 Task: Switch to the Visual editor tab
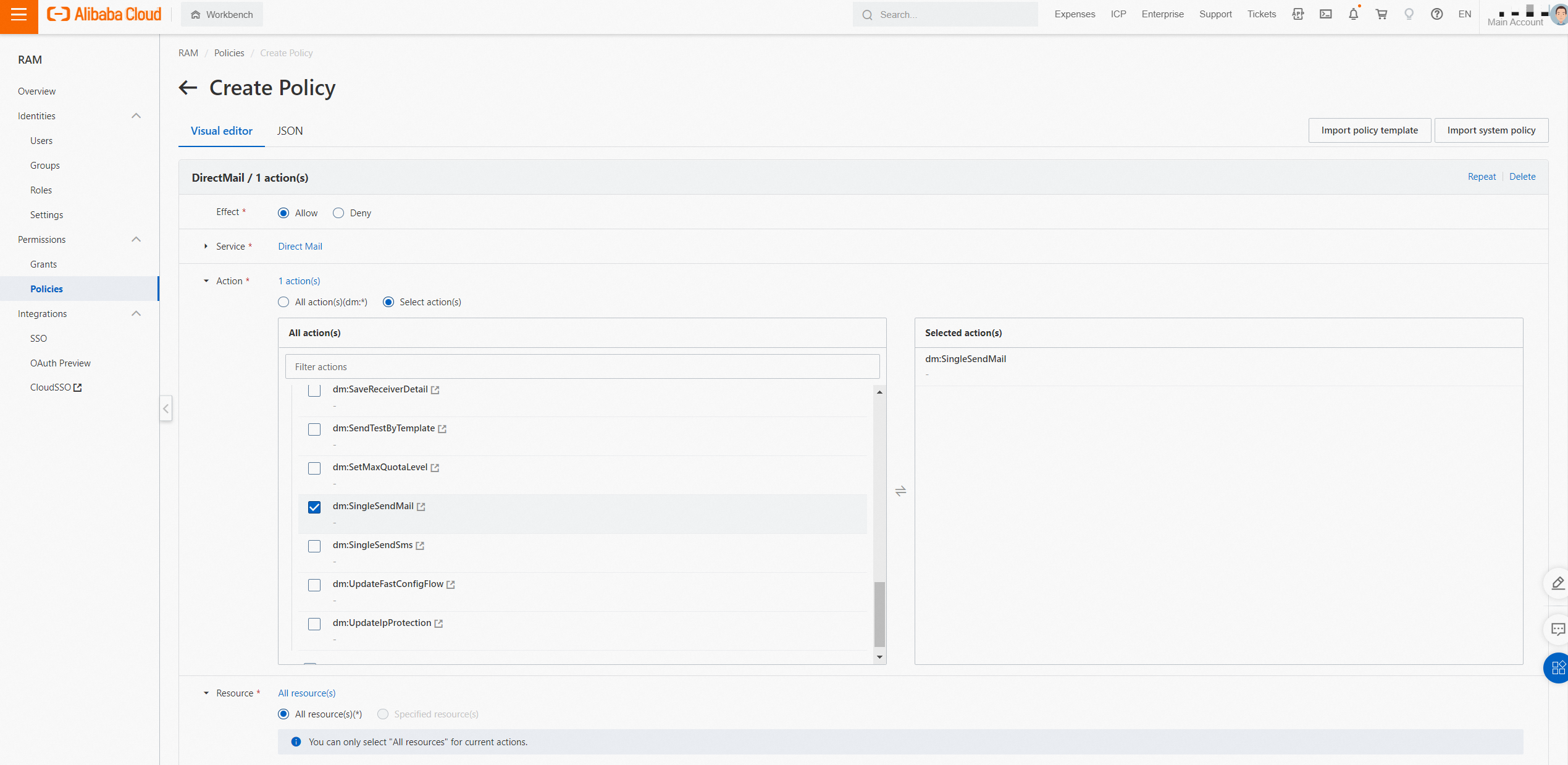coord(222,131)
